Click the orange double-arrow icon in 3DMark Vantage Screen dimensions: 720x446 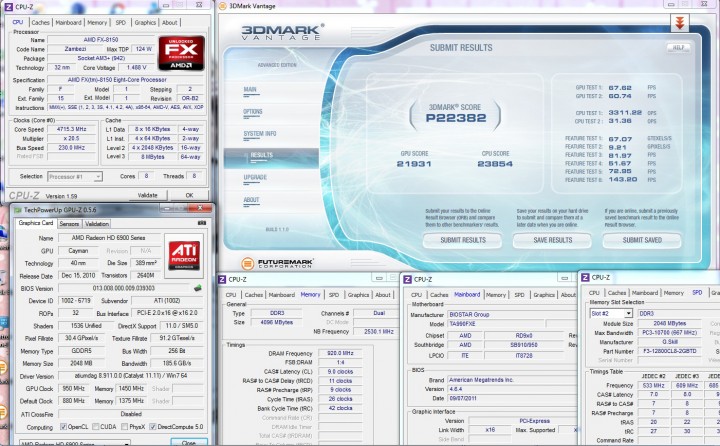[x=680, y=23]
